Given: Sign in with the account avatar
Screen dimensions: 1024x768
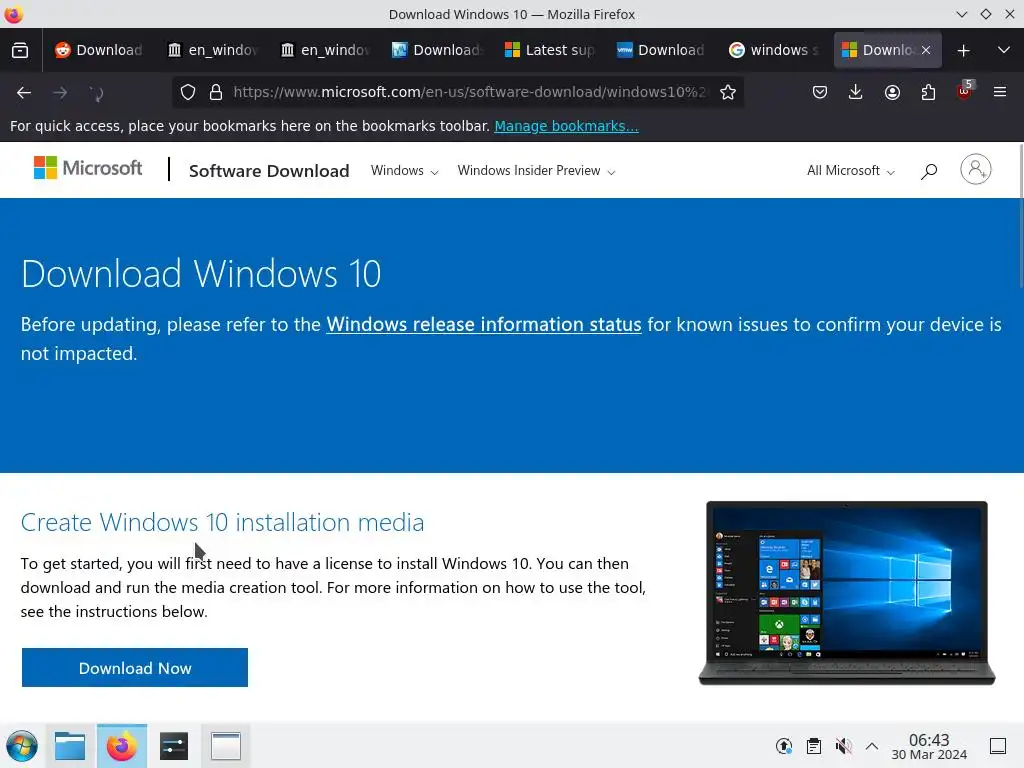Looking at the screenshot, I should [976, 170].
